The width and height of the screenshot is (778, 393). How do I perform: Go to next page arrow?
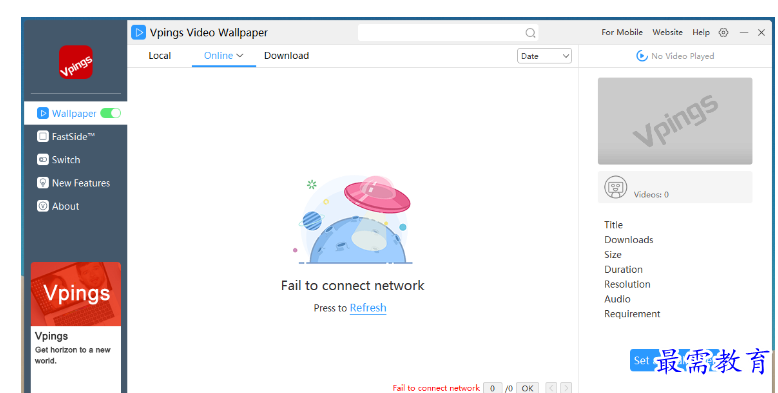[x=566, y=388]
